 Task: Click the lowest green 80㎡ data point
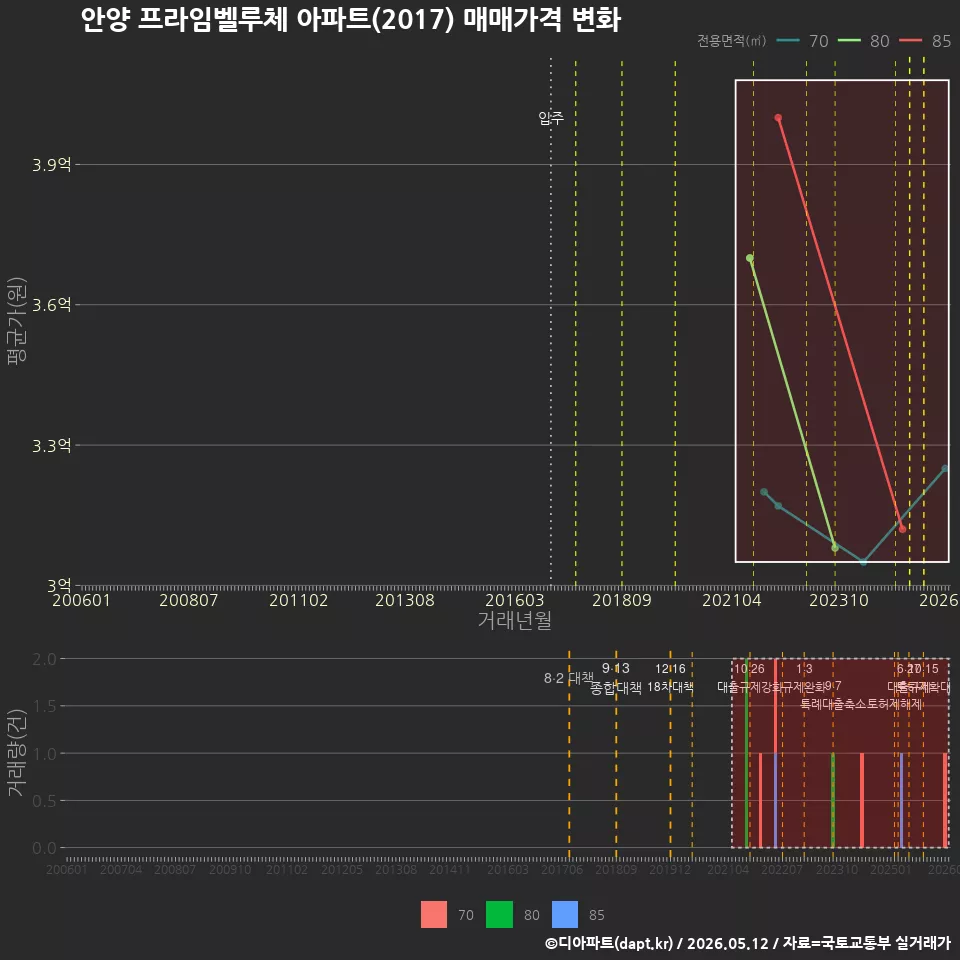(834, 548)
